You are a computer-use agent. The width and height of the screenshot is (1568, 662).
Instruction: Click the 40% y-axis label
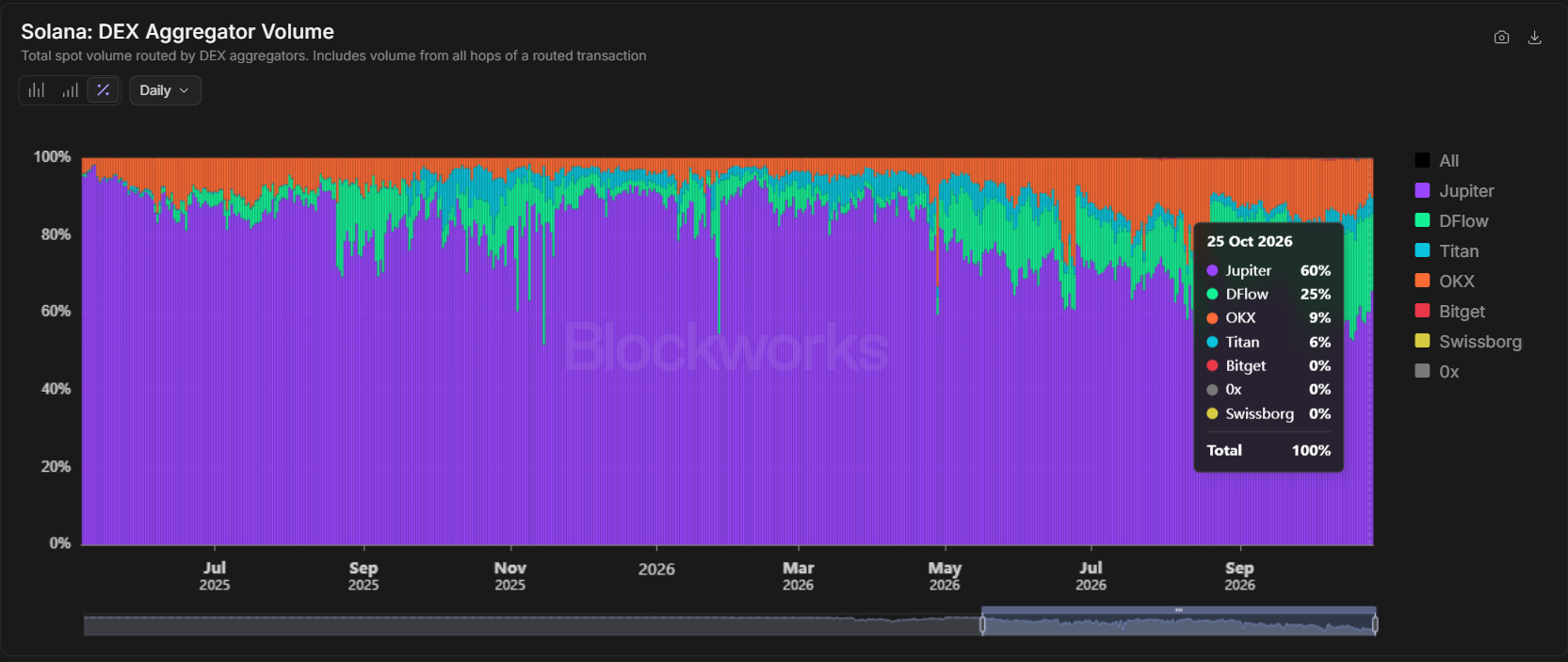[56, 388]
